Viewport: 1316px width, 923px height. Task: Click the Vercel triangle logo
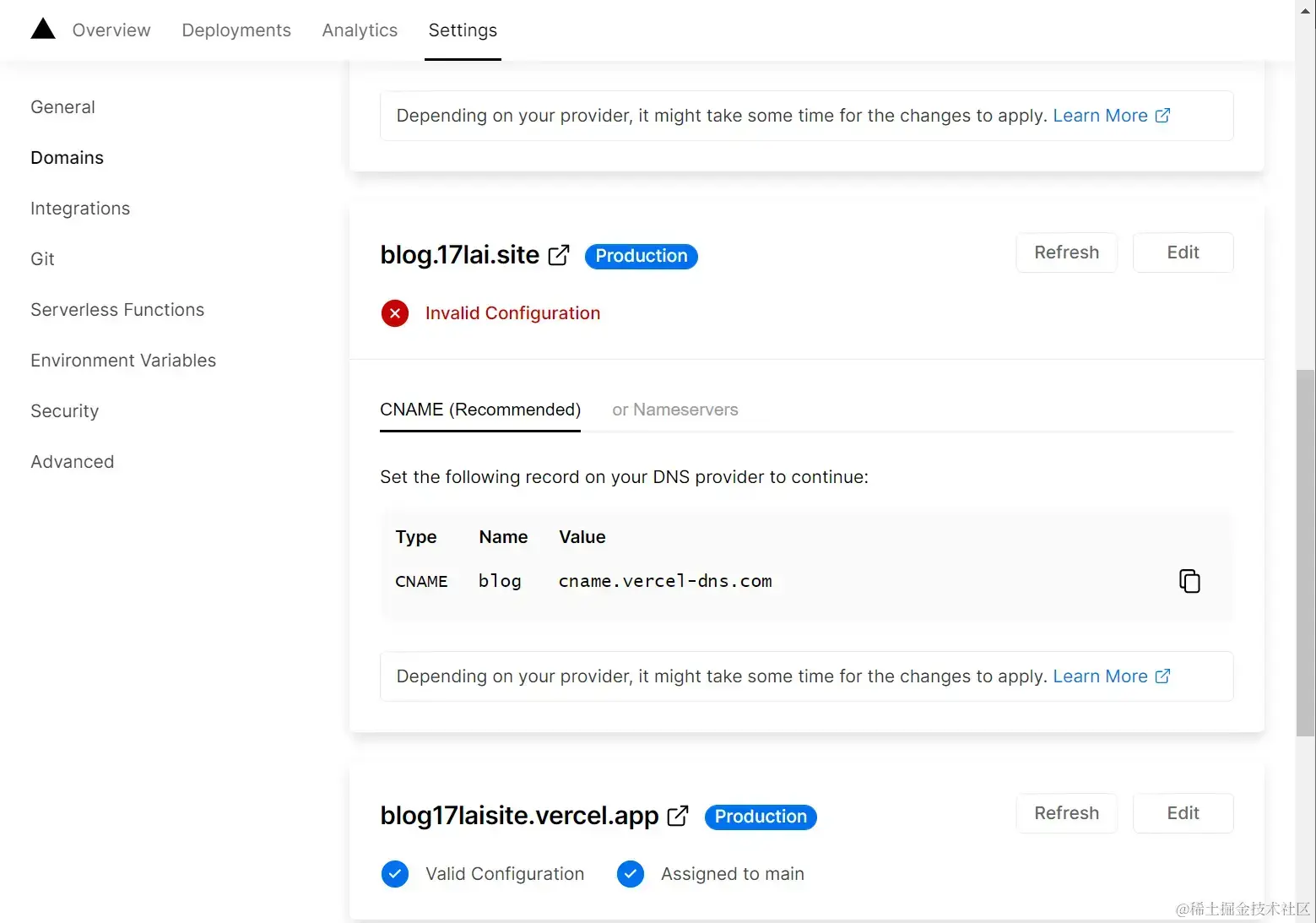coord(43,29)
